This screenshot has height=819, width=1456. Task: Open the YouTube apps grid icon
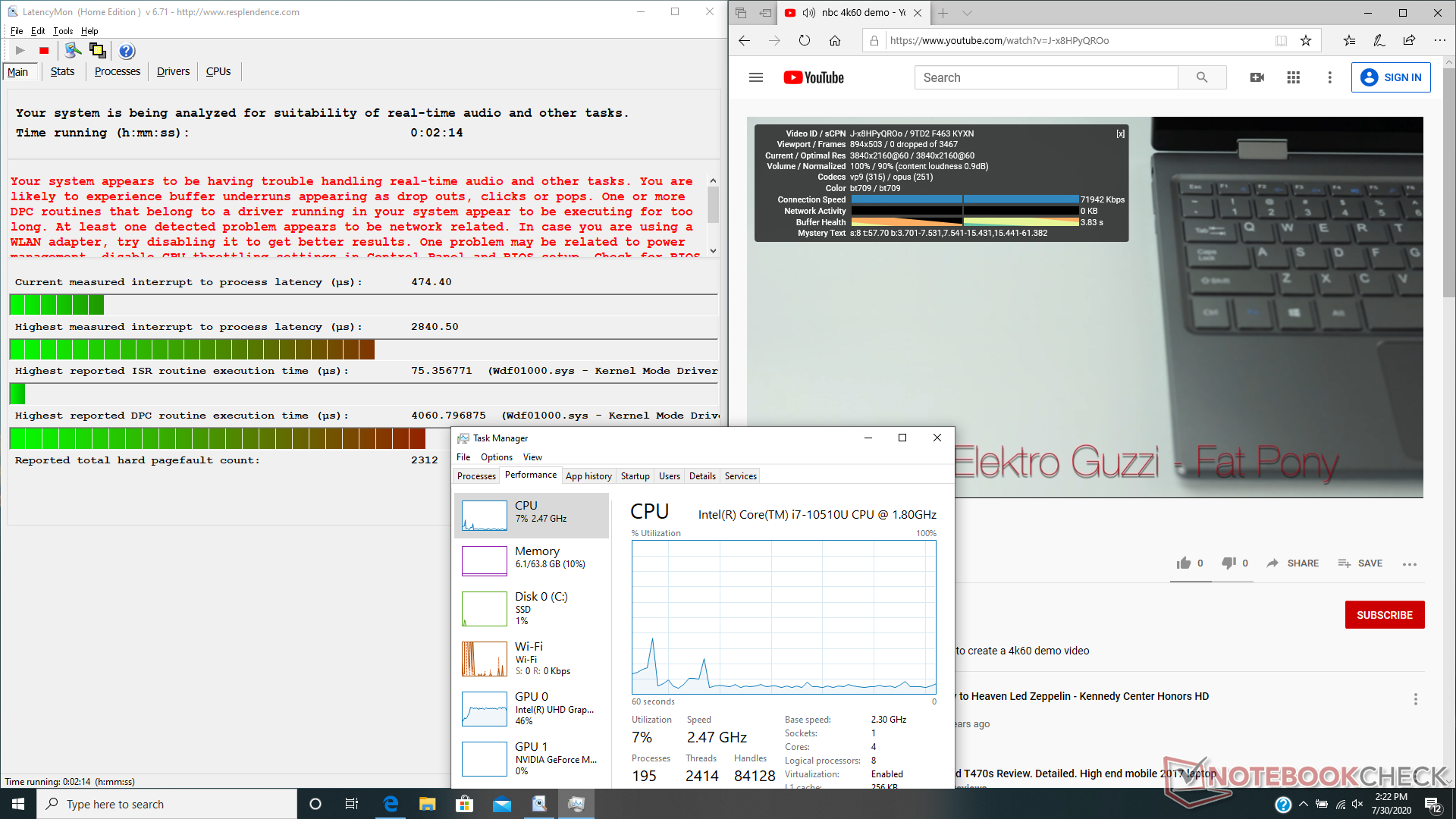[1293, 77]
